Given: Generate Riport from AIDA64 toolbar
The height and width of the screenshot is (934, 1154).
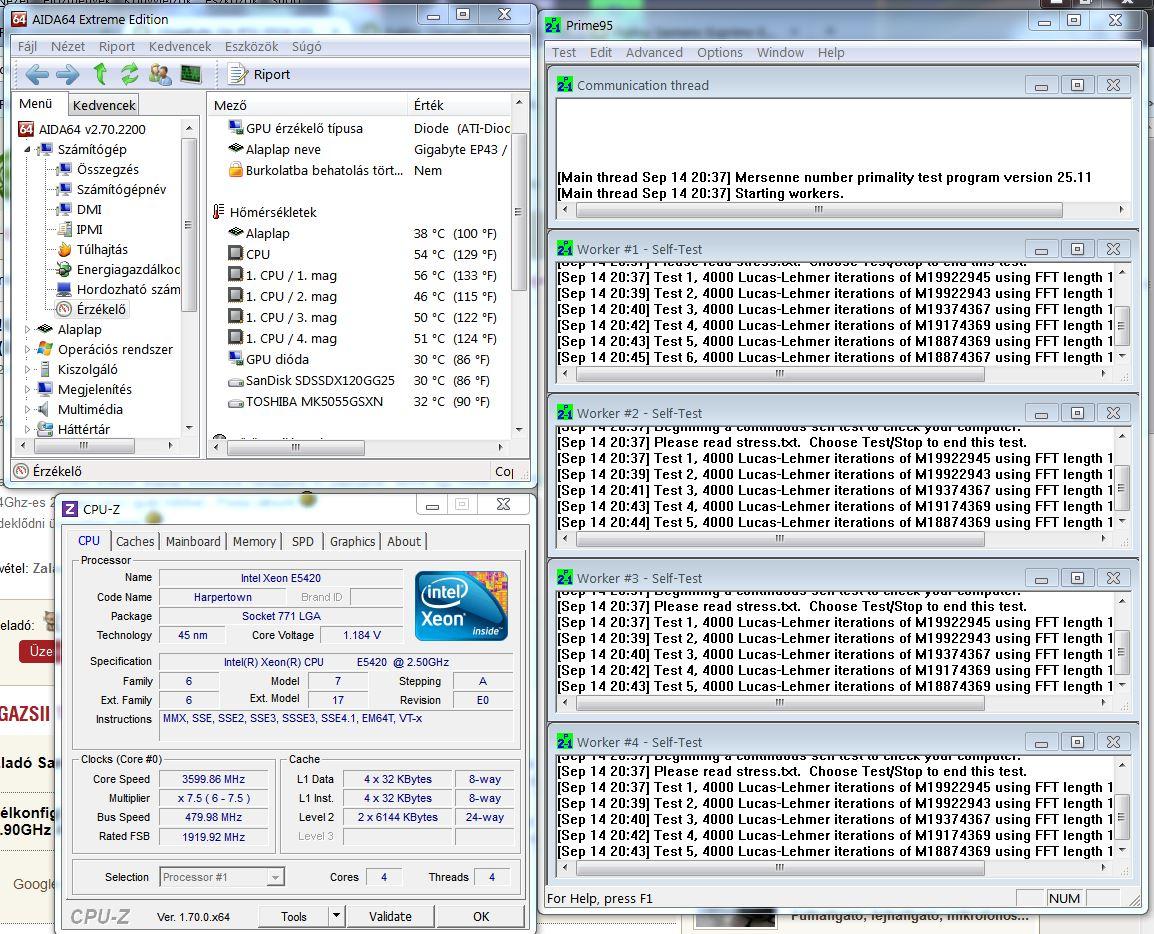Looking at the screenshot, I should pyautogui.click(x=259, y=74).
